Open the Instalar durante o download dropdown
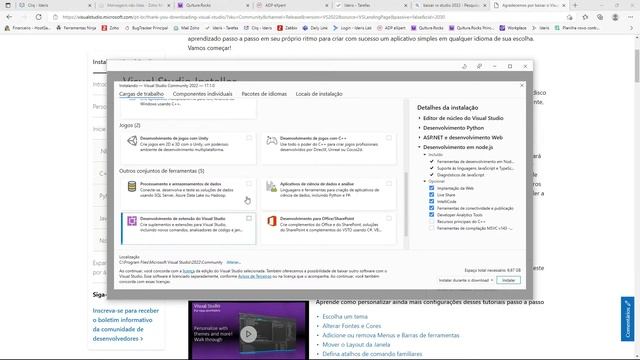The width and height of the screenshot is (640, 360). point(466,280)
